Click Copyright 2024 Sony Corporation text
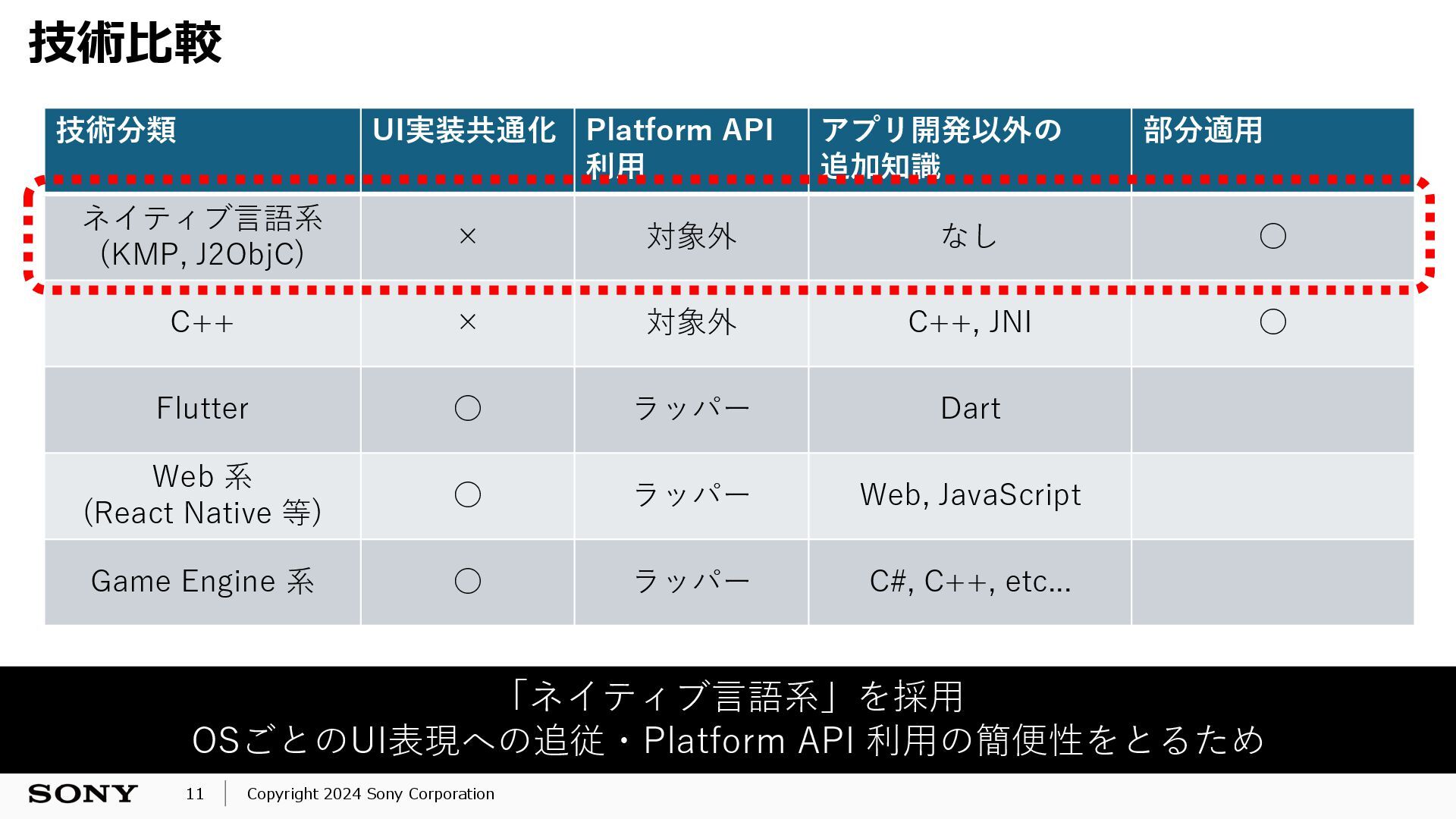This screenshot has width=1456, height=819. [371, 794]
